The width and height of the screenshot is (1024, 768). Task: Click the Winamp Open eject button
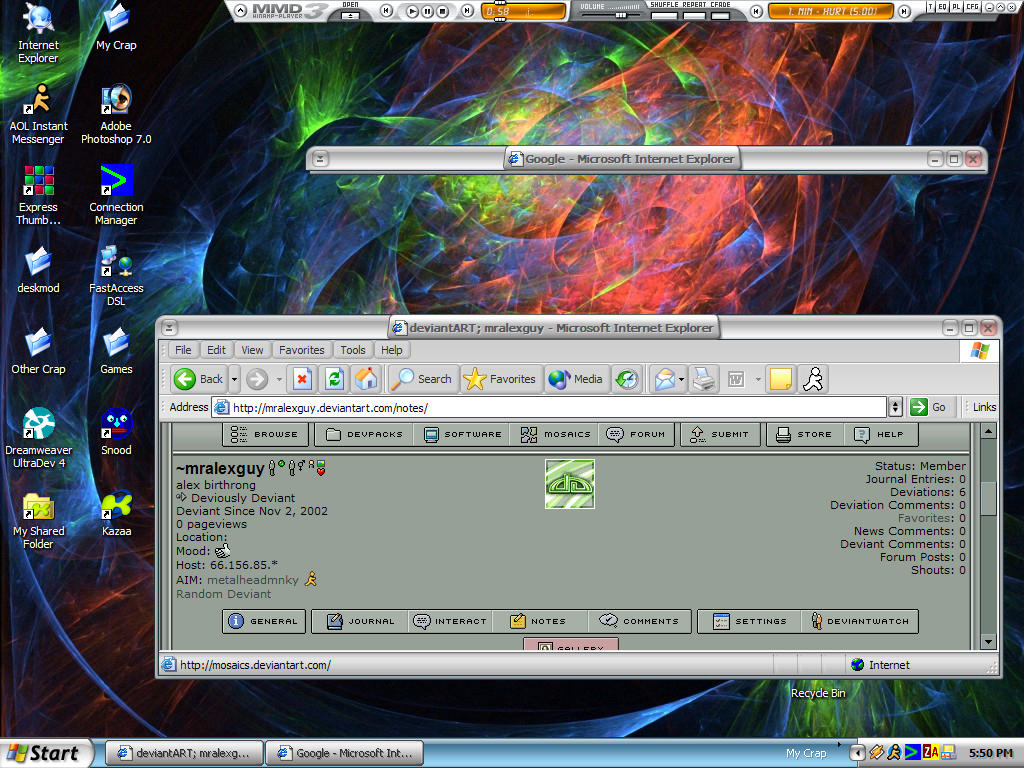click(x=351, y=14)
